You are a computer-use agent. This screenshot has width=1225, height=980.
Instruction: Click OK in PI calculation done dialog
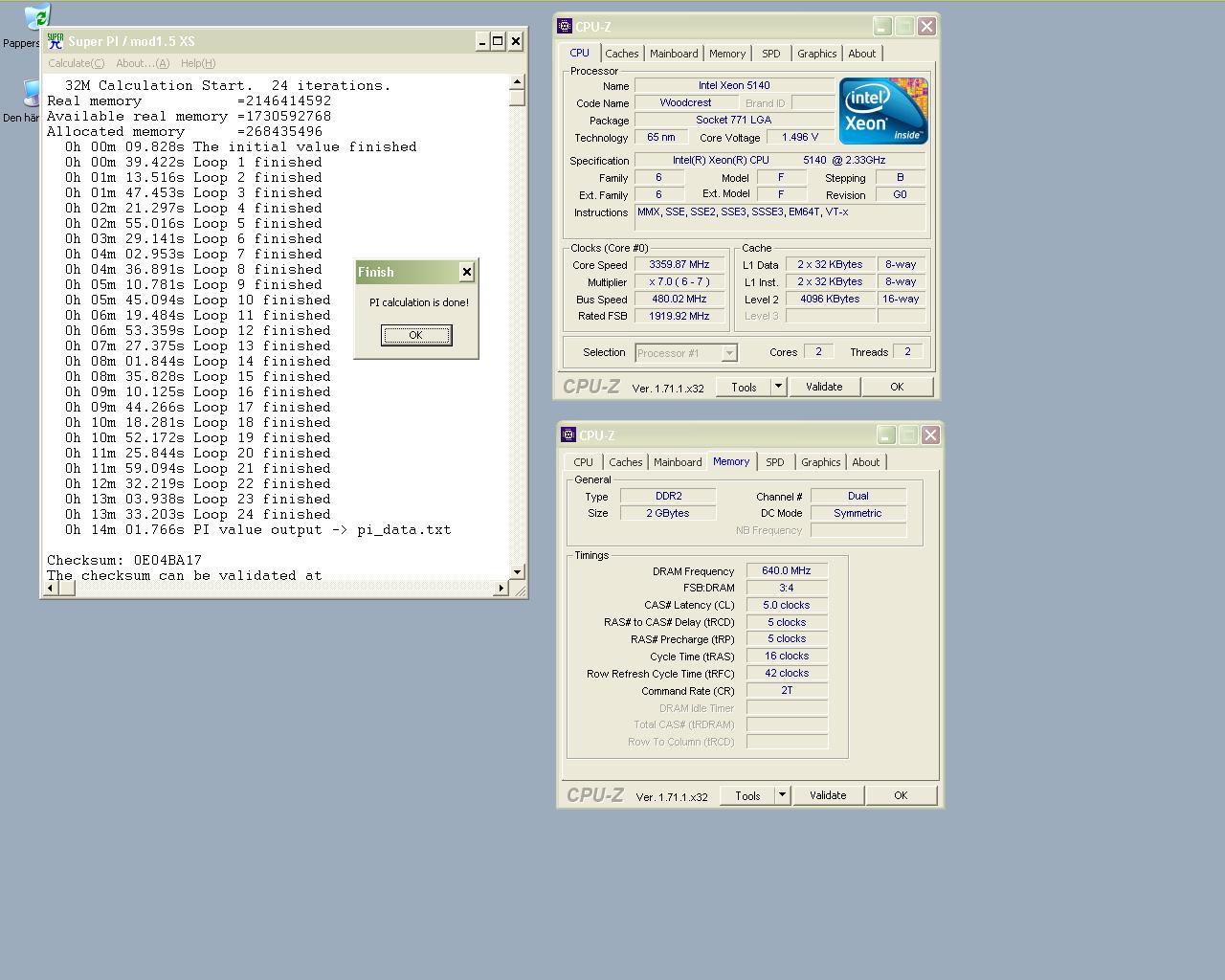tap(415, 335)
